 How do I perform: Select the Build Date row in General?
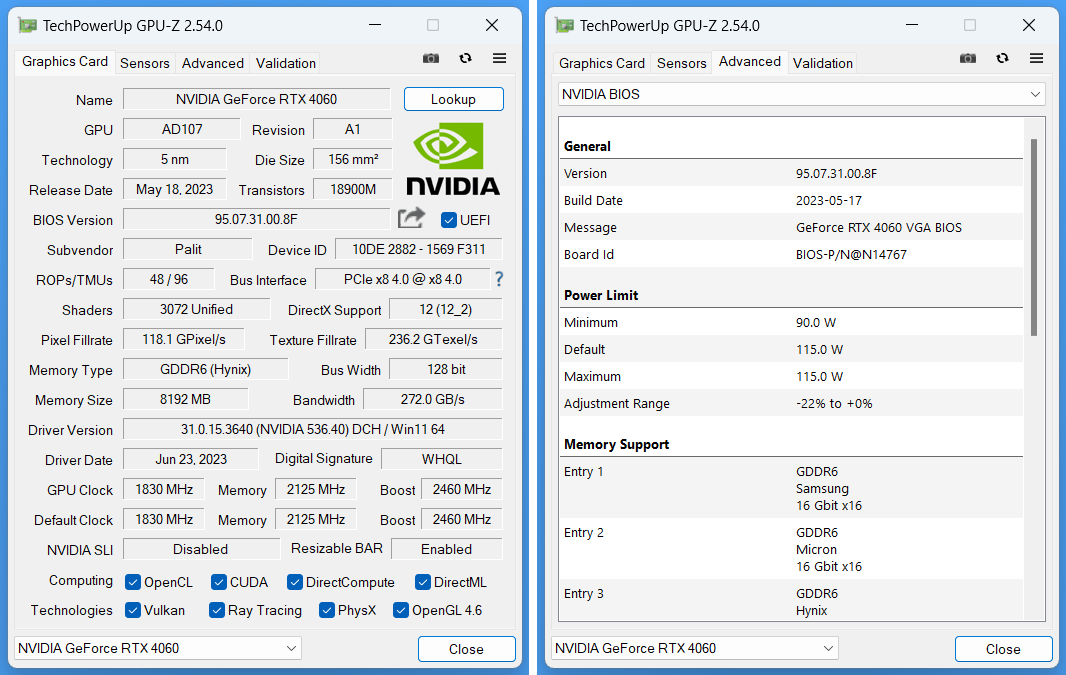(791, 201)
